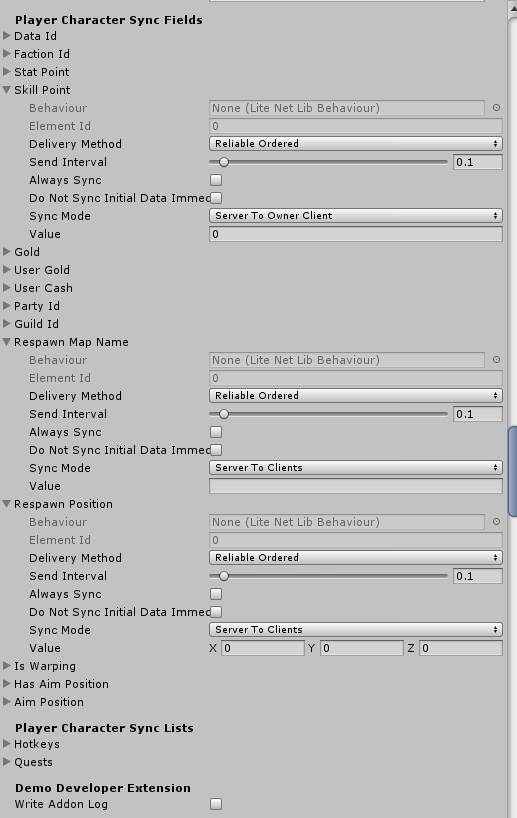Click the Player Character Sync Lists header
517x818 pixels.
point(104,728)
